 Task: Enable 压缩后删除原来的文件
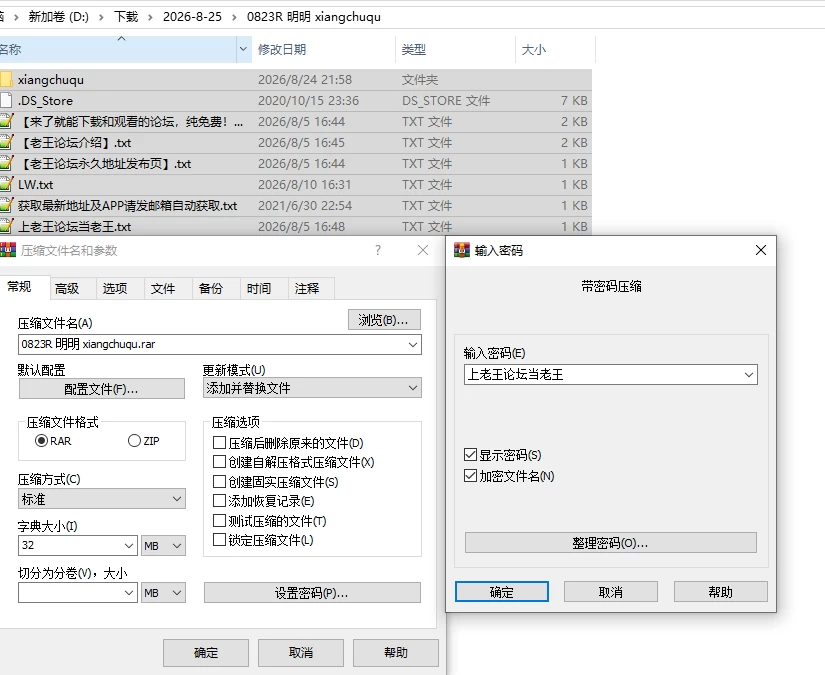click(x=219, y=442)
